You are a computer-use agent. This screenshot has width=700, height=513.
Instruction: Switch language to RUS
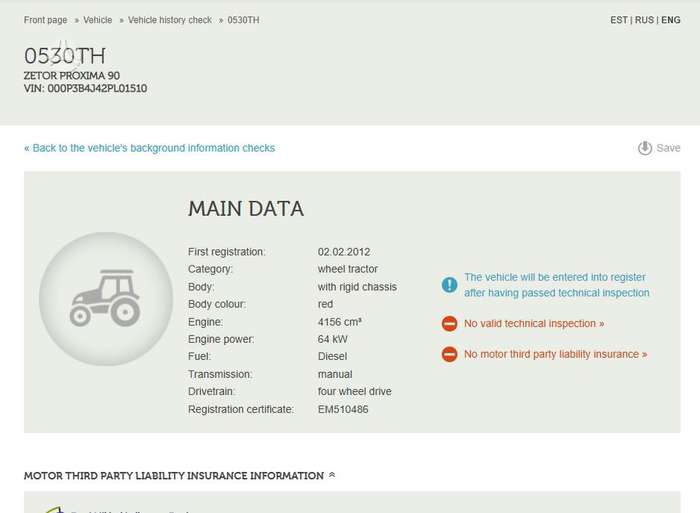point(644,20)
